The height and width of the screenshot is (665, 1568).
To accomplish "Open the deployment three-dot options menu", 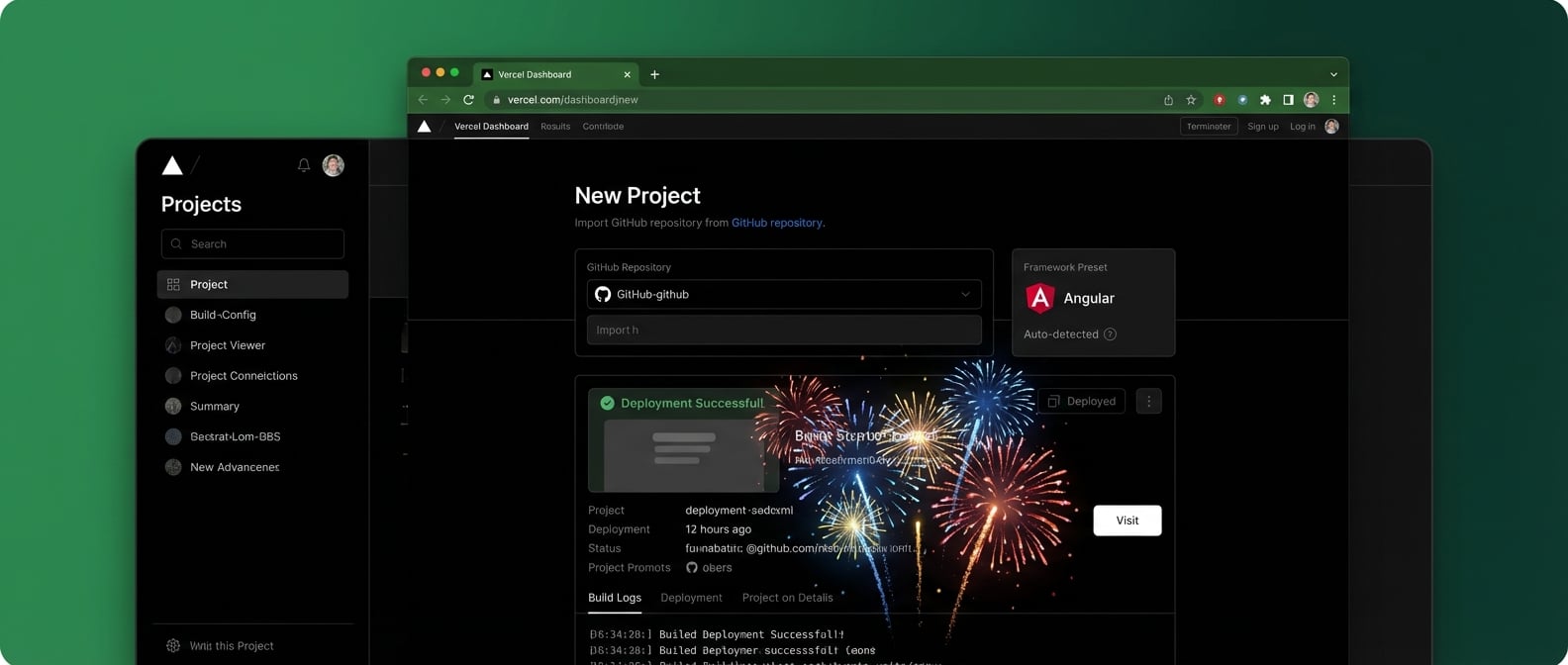I will 1148,401.
